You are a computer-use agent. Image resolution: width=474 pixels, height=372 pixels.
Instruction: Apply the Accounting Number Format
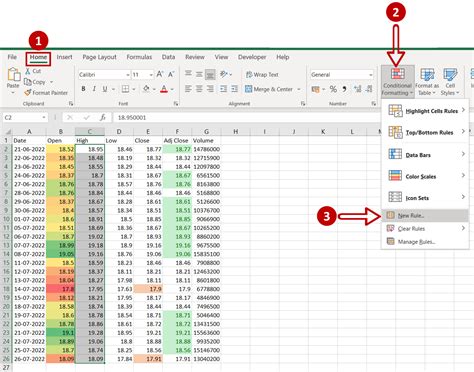pos(315,89)
